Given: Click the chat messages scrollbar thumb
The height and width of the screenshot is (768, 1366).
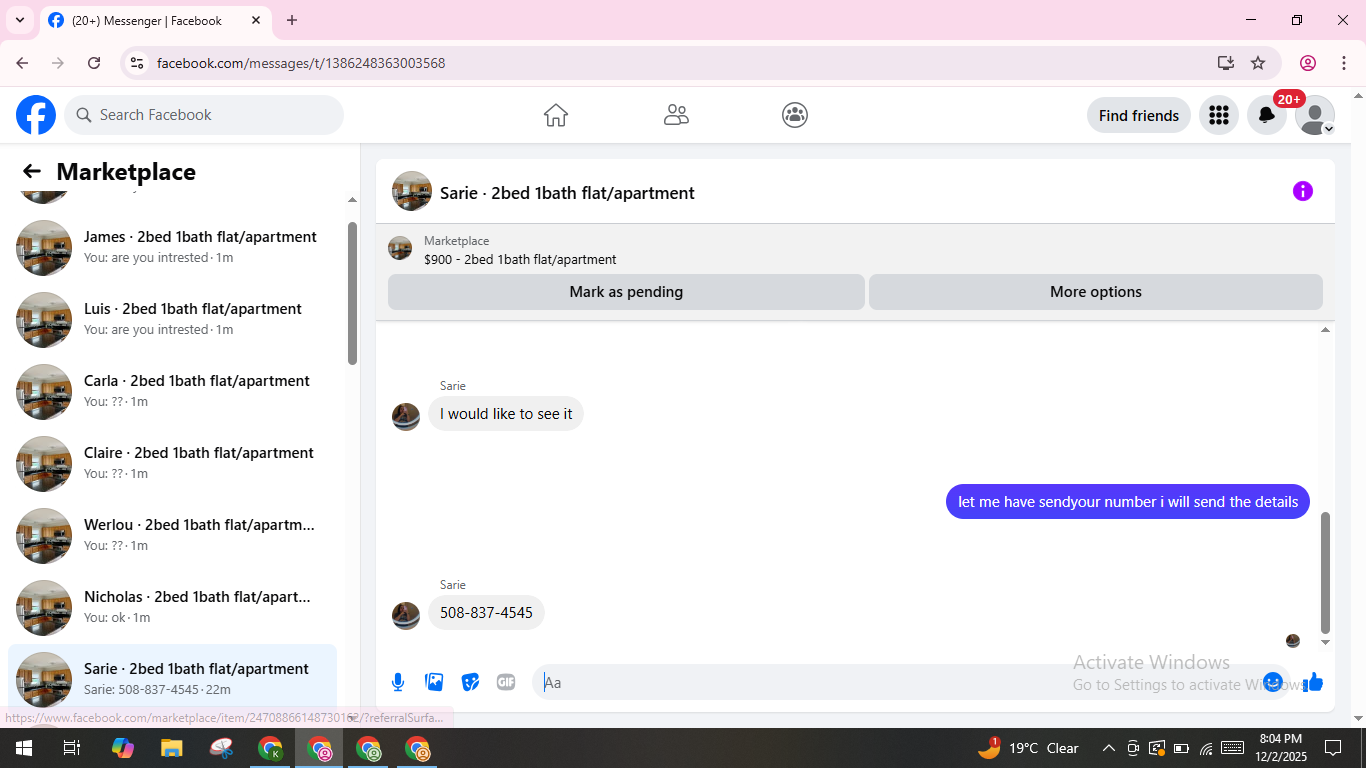Looking at the screenshot, I should pyautogui.click(x=1325, y=573).
